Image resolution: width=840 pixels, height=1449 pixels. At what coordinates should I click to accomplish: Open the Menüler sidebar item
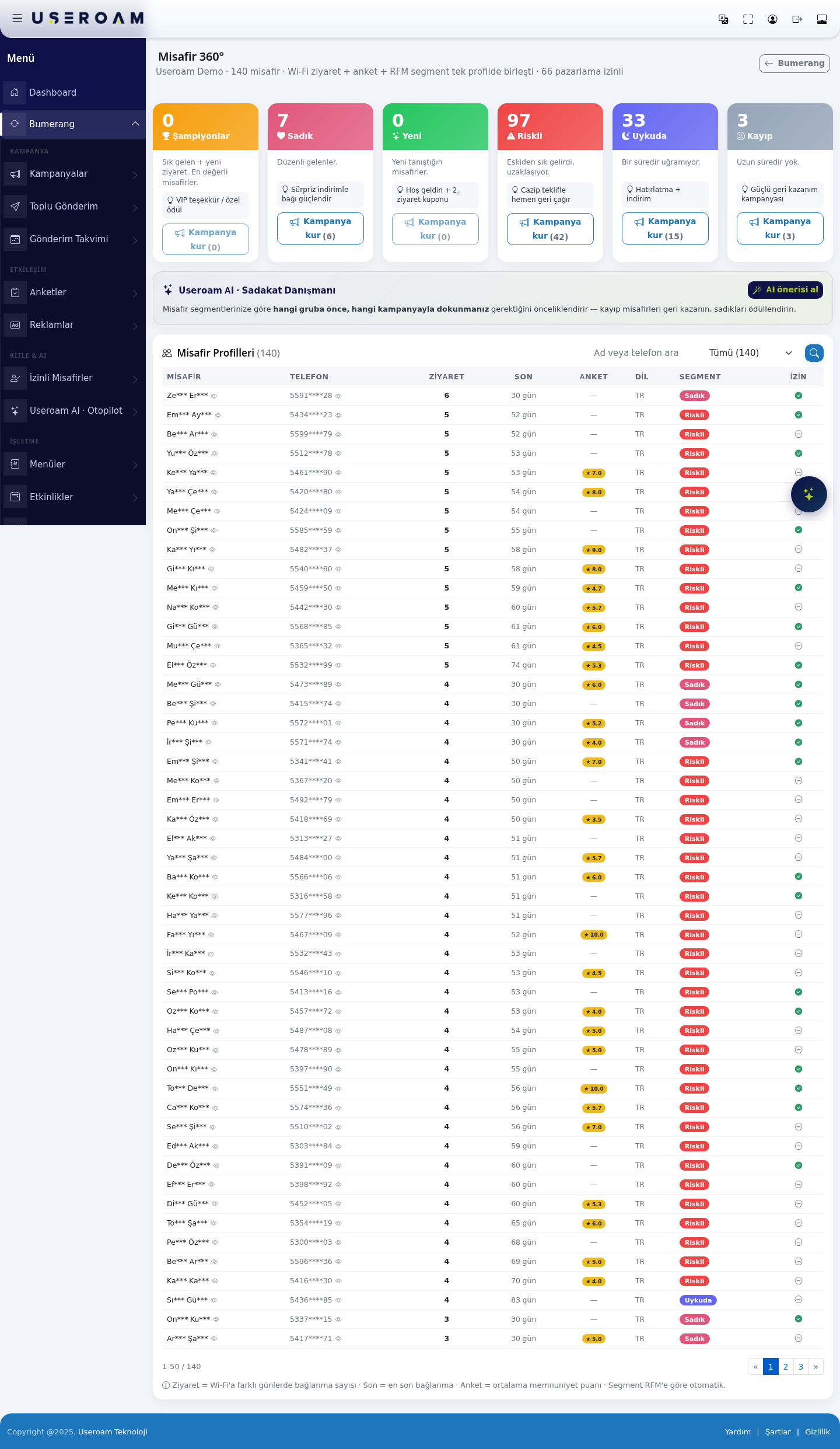tap(73, 465)
